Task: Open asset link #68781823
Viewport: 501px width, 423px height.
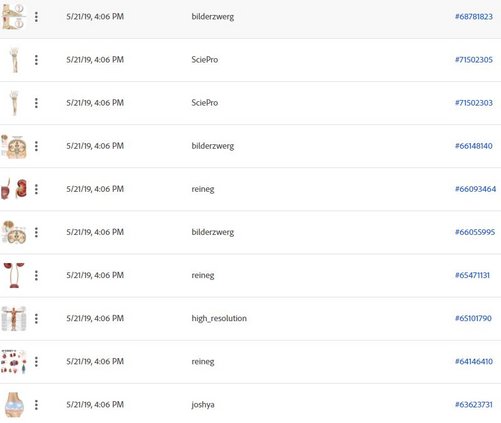Action: pyautogui.click(x=474, y=17)
